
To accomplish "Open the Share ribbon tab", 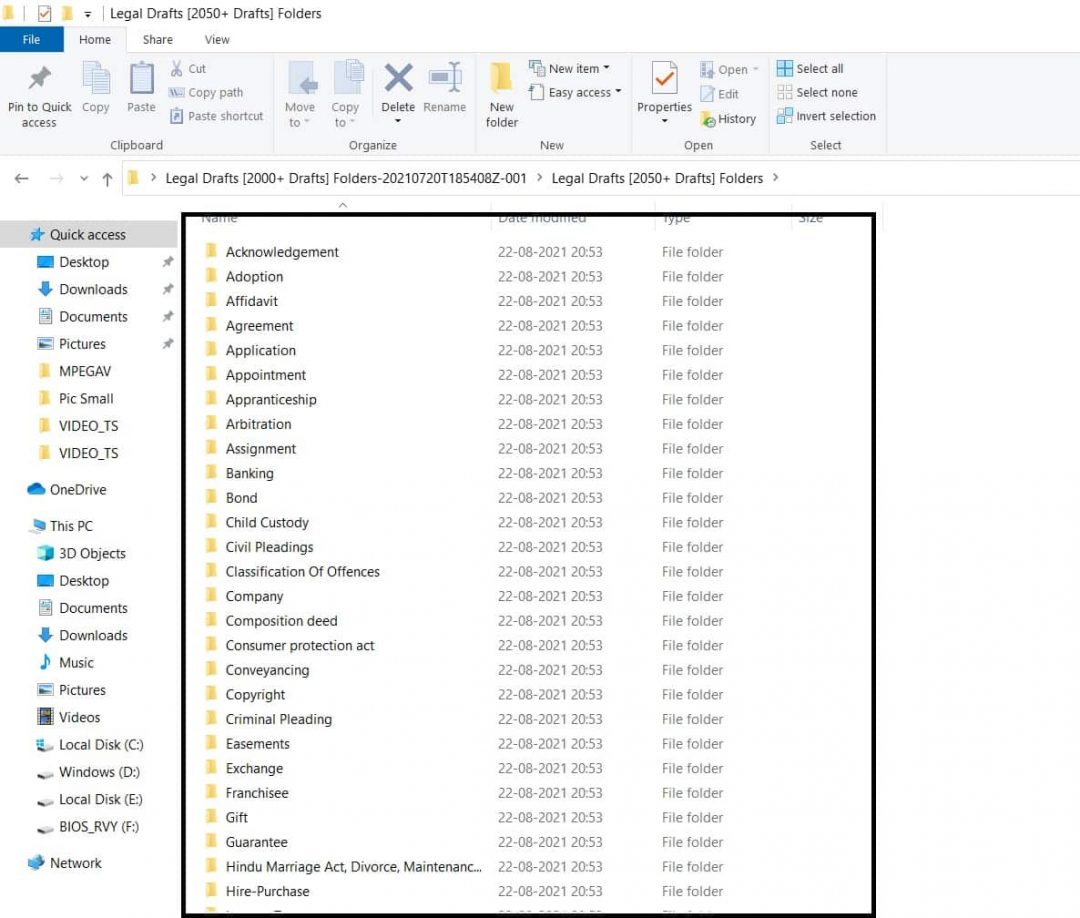I will [x=157, y=40].
